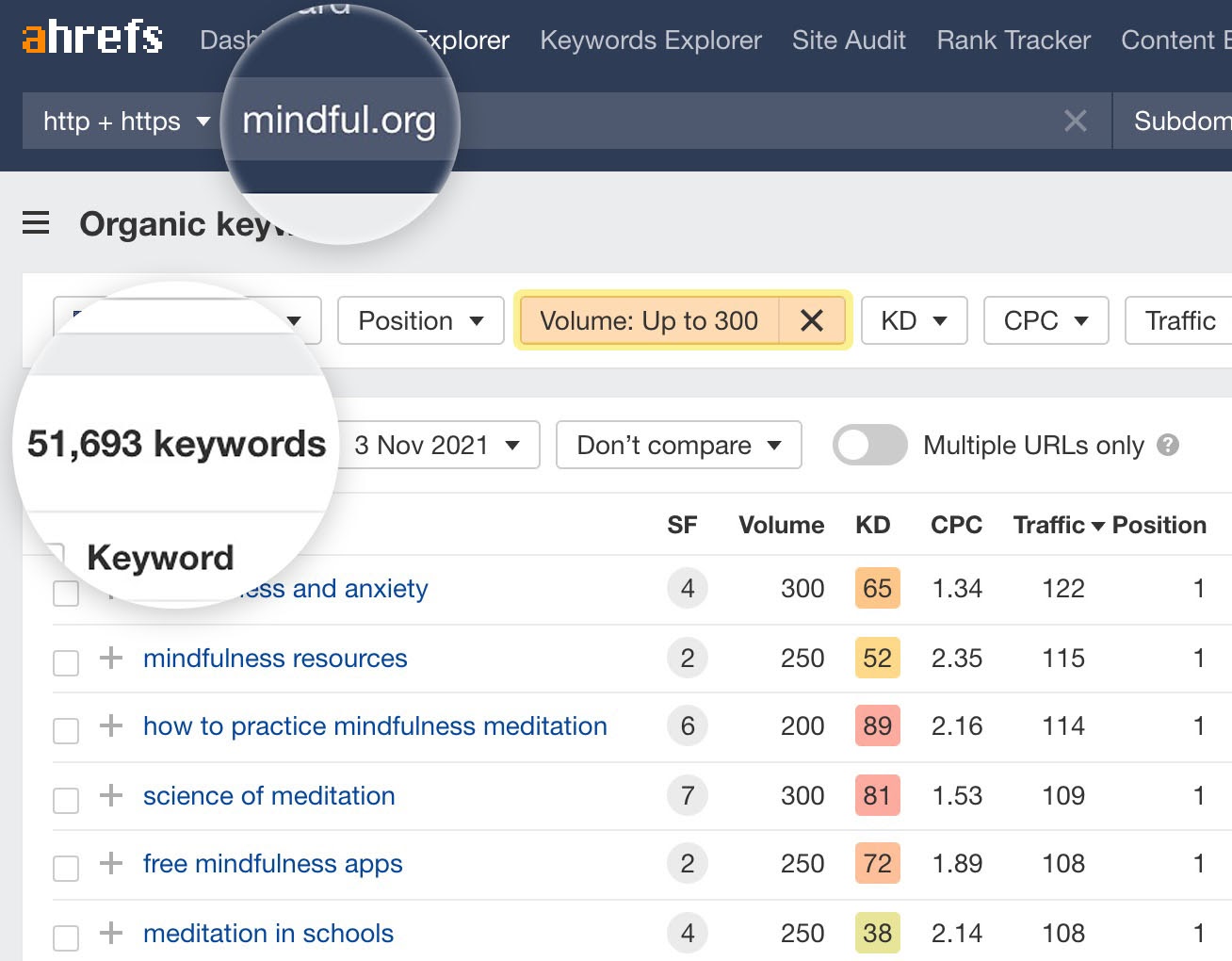Viewport: 1232px width, 961px height.
Task: Open the 3 Nov 2021 date dropdown
Action: pyautogui.click(x=436, y=445)
